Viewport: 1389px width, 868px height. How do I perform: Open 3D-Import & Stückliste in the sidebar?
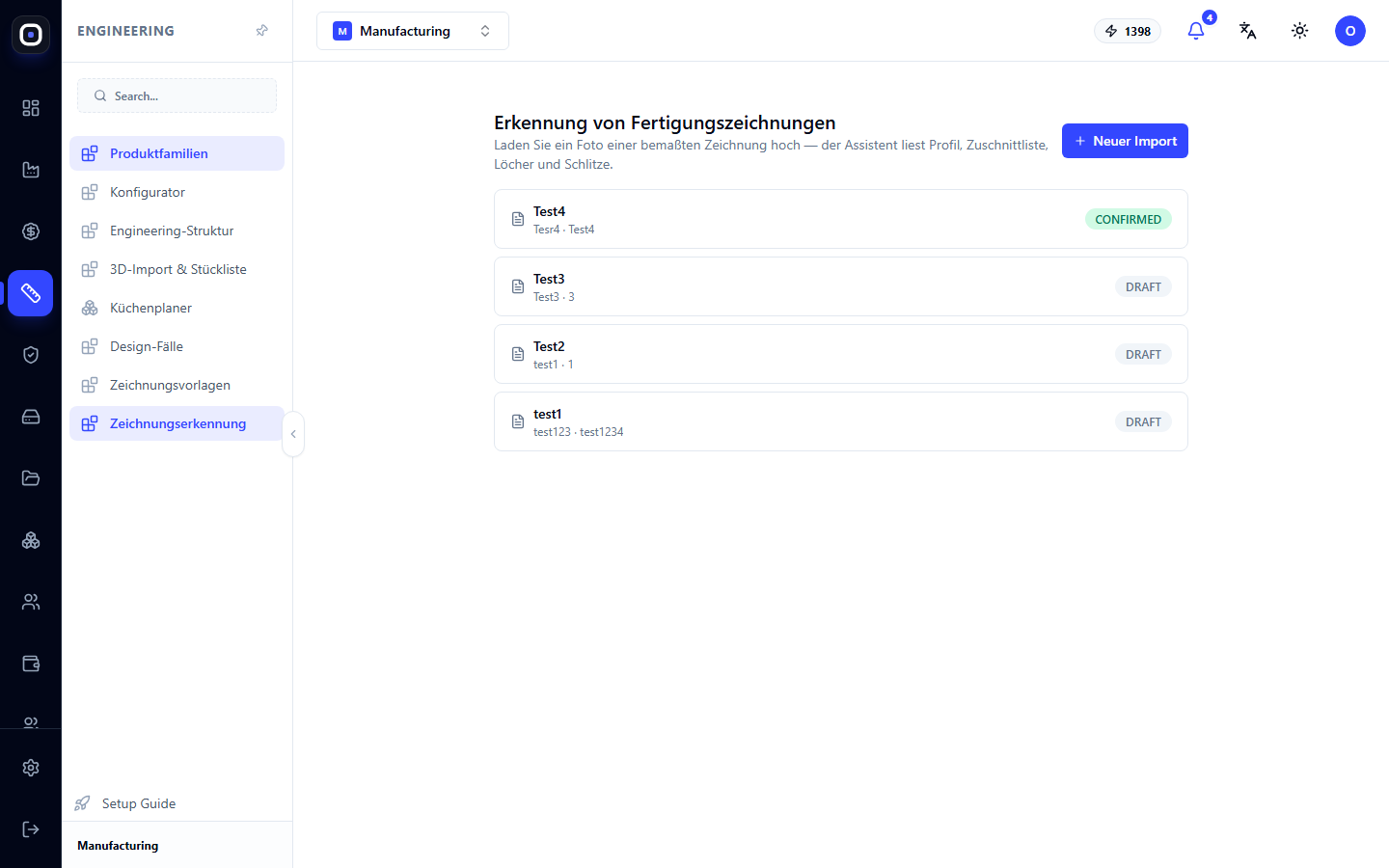point(177,269)
